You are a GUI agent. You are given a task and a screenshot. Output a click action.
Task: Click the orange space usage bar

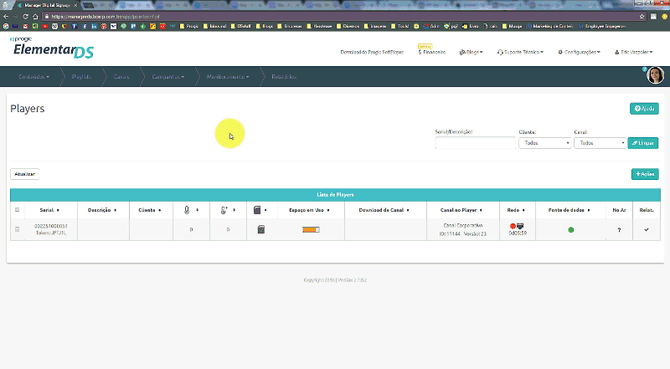point(311,230)
